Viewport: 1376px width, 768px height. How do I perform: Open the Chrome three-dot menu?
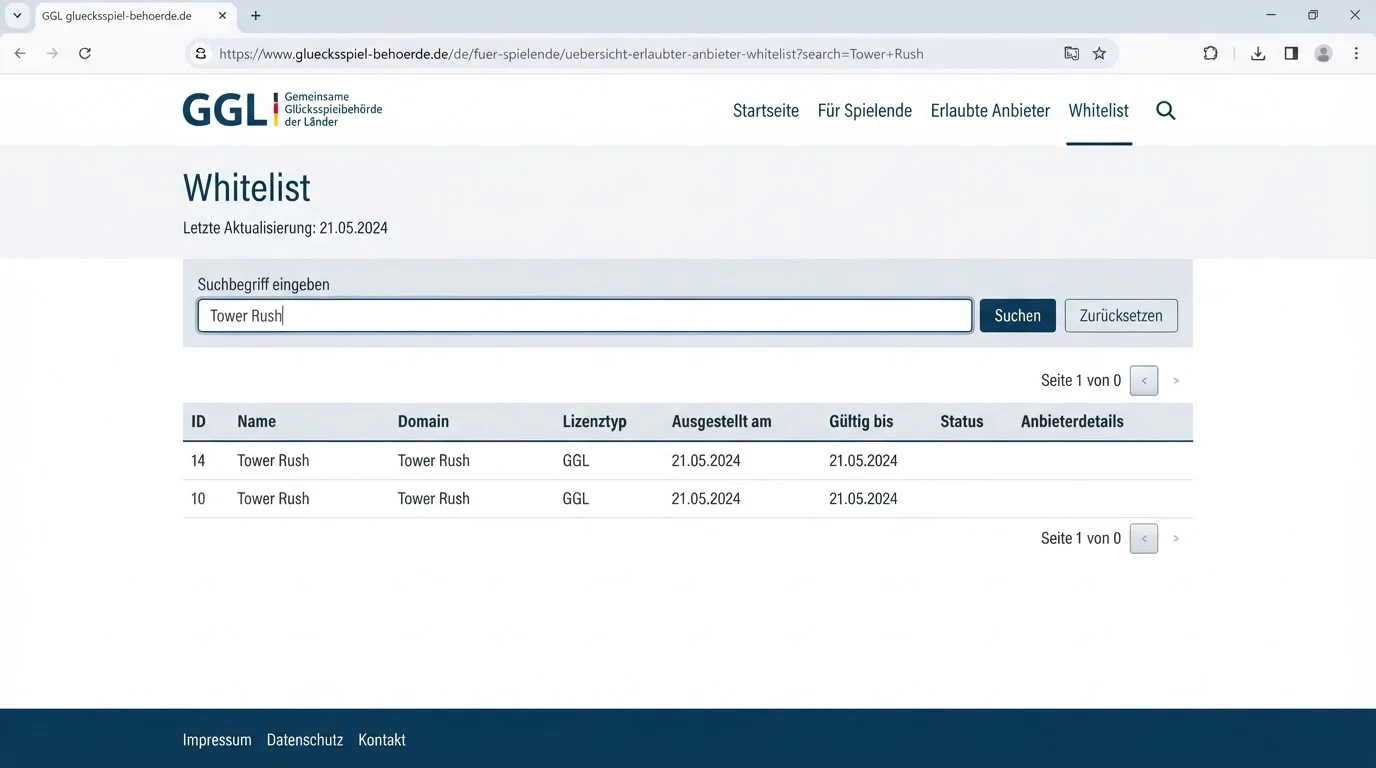point(1356,54)
